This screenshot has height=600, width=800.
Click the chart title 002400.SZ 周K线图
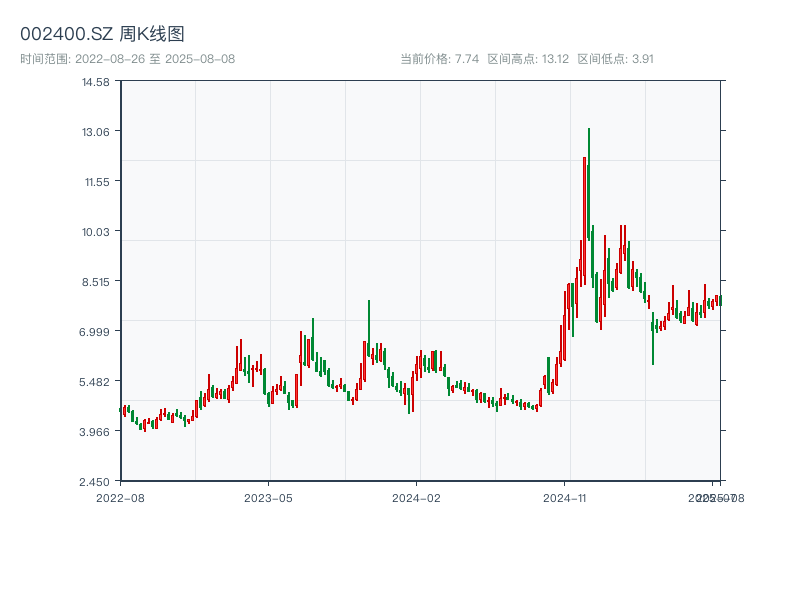102,34
